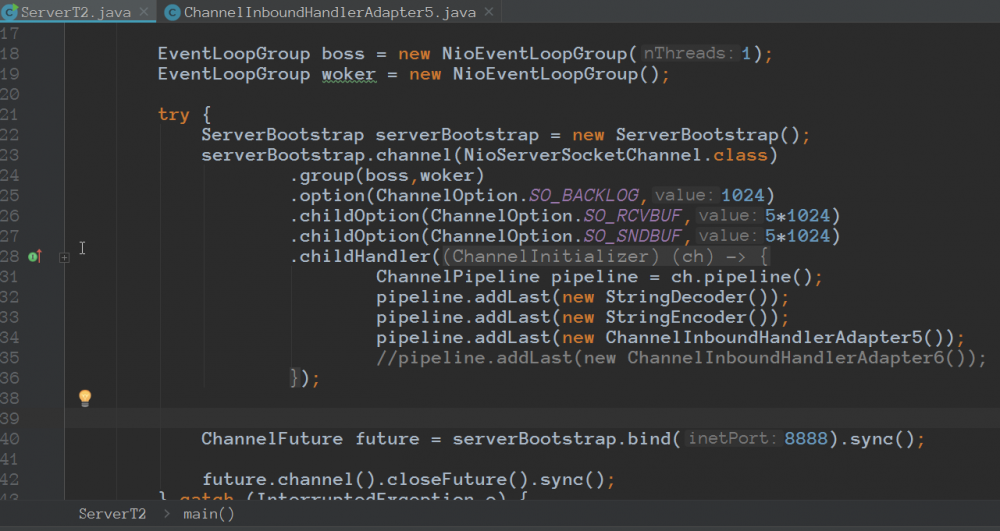Click NioServerSocketChannel on line 23
1000x531 pixels.
coord(582,155)
